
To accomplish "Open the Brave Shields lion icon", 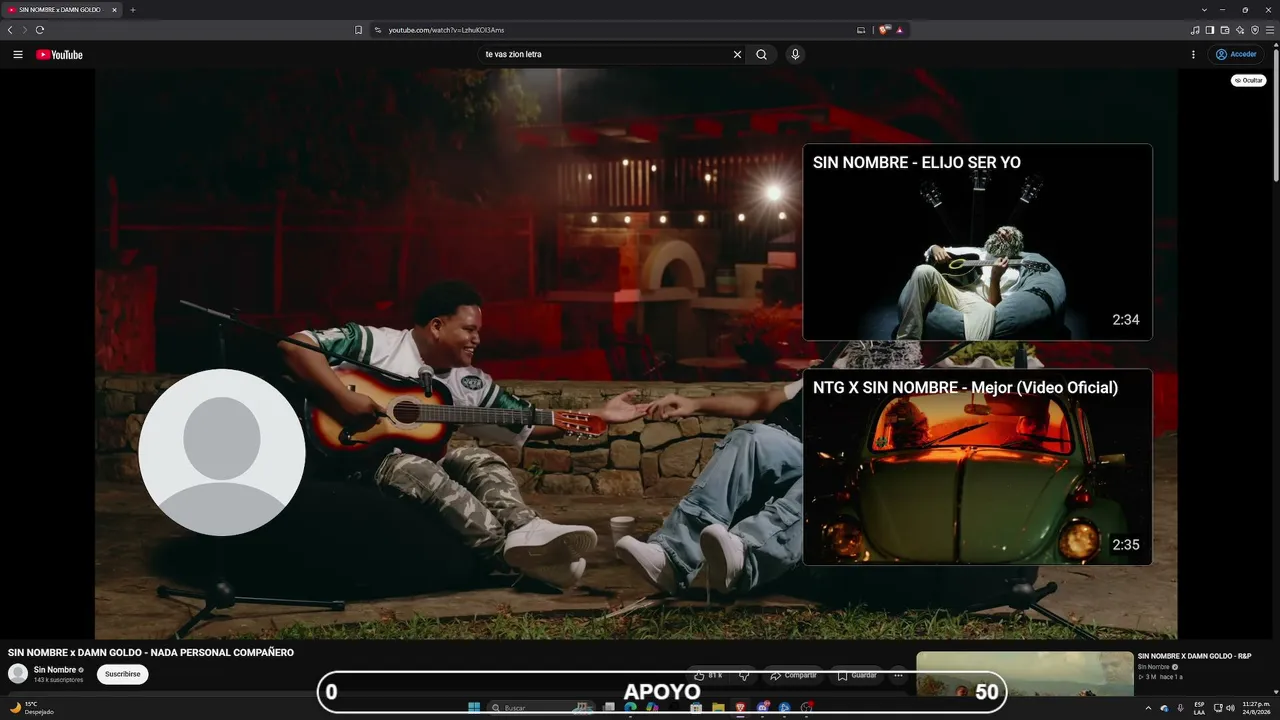I will point(884,30).
